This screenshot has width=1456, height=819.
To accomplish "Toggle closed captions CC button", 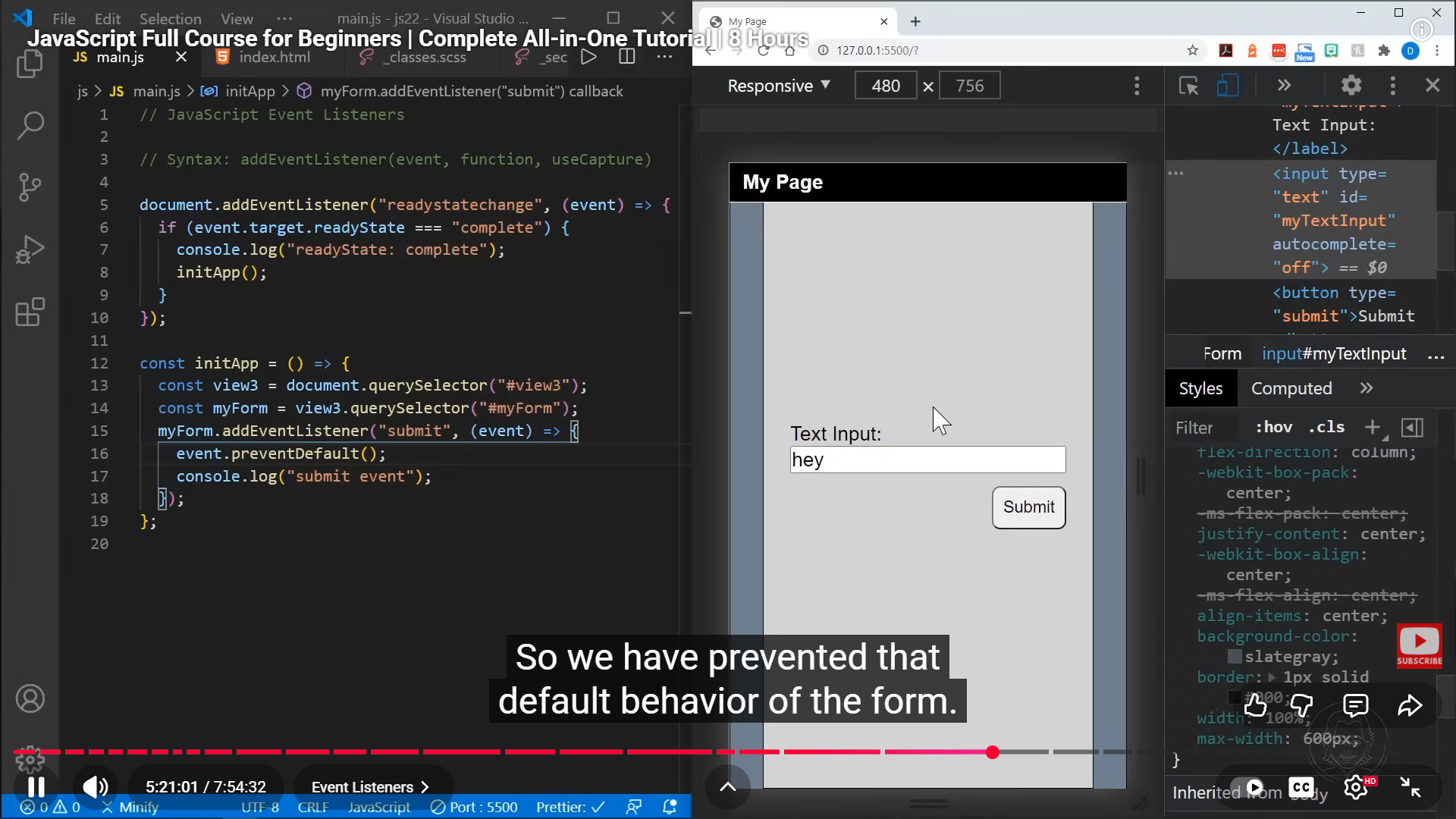I will click(x=1301, y=788).
